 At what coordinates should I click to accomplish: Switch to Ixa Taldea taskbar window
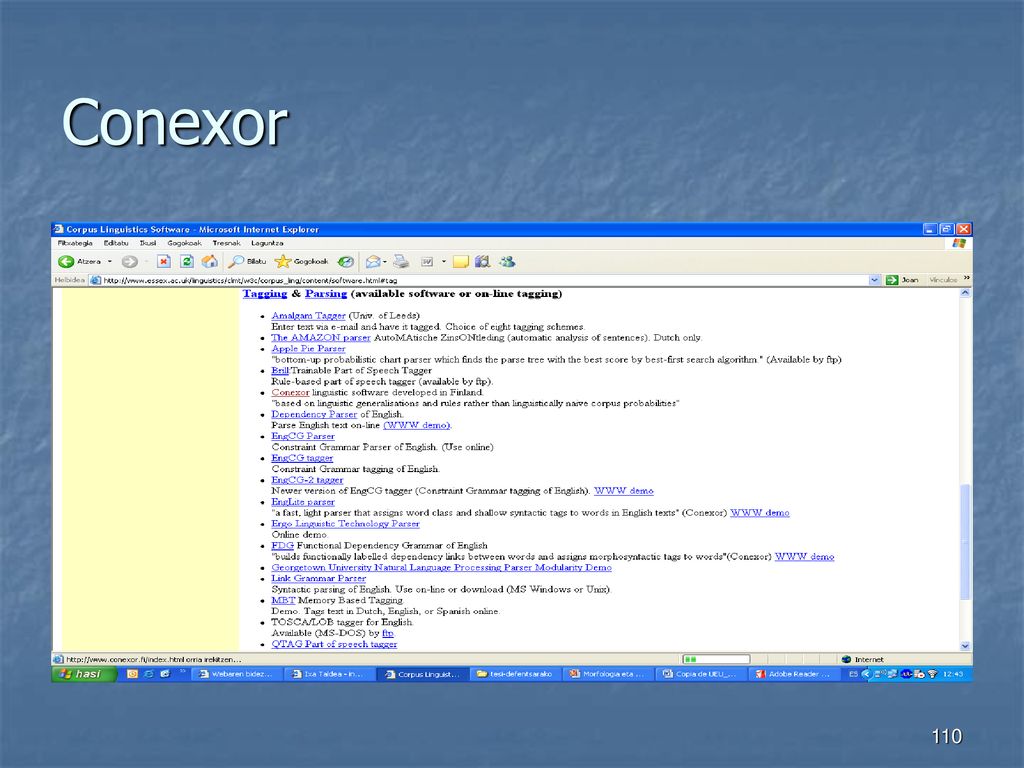(331, 674)
